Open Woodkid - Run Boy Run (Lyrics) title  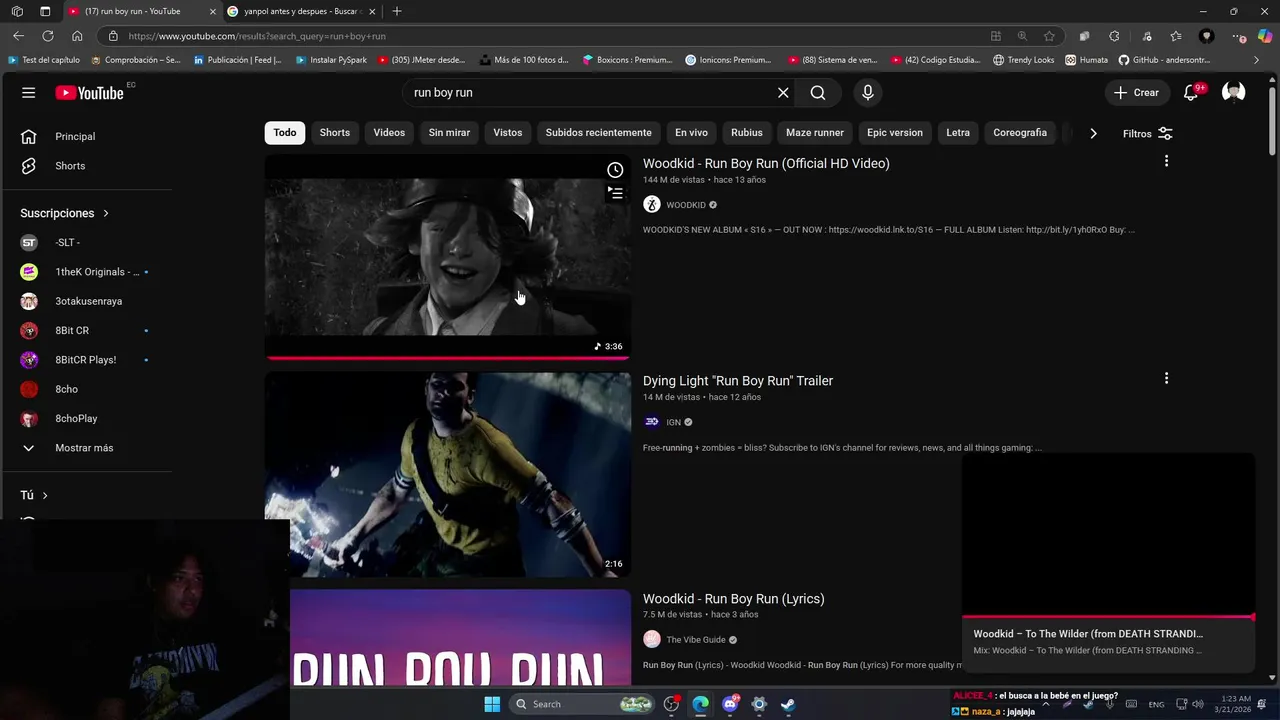(x=734, y=599)
